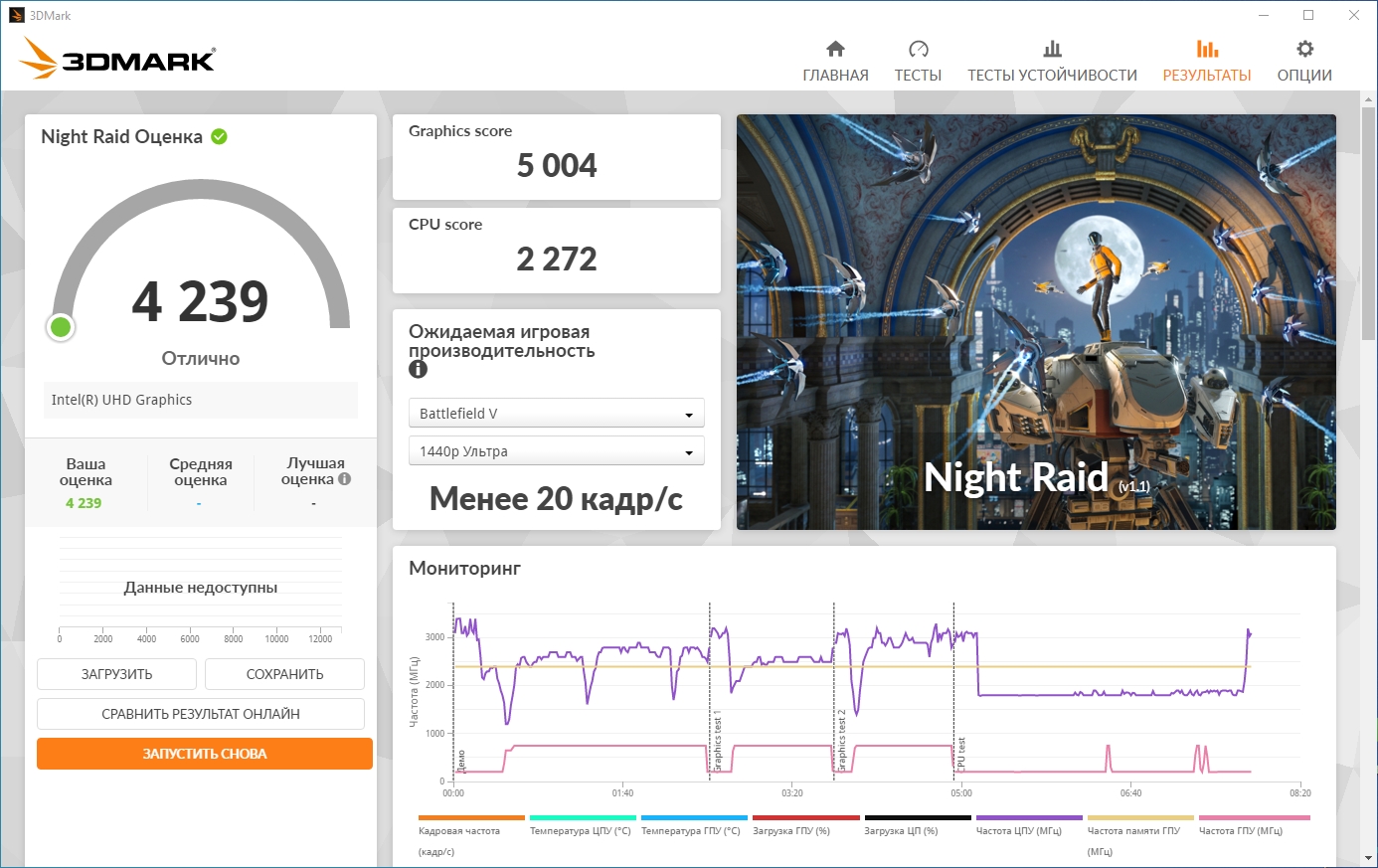Click the Средняя оценка label
Screen dimensions: 1378x868
click(x=201, y=472)
